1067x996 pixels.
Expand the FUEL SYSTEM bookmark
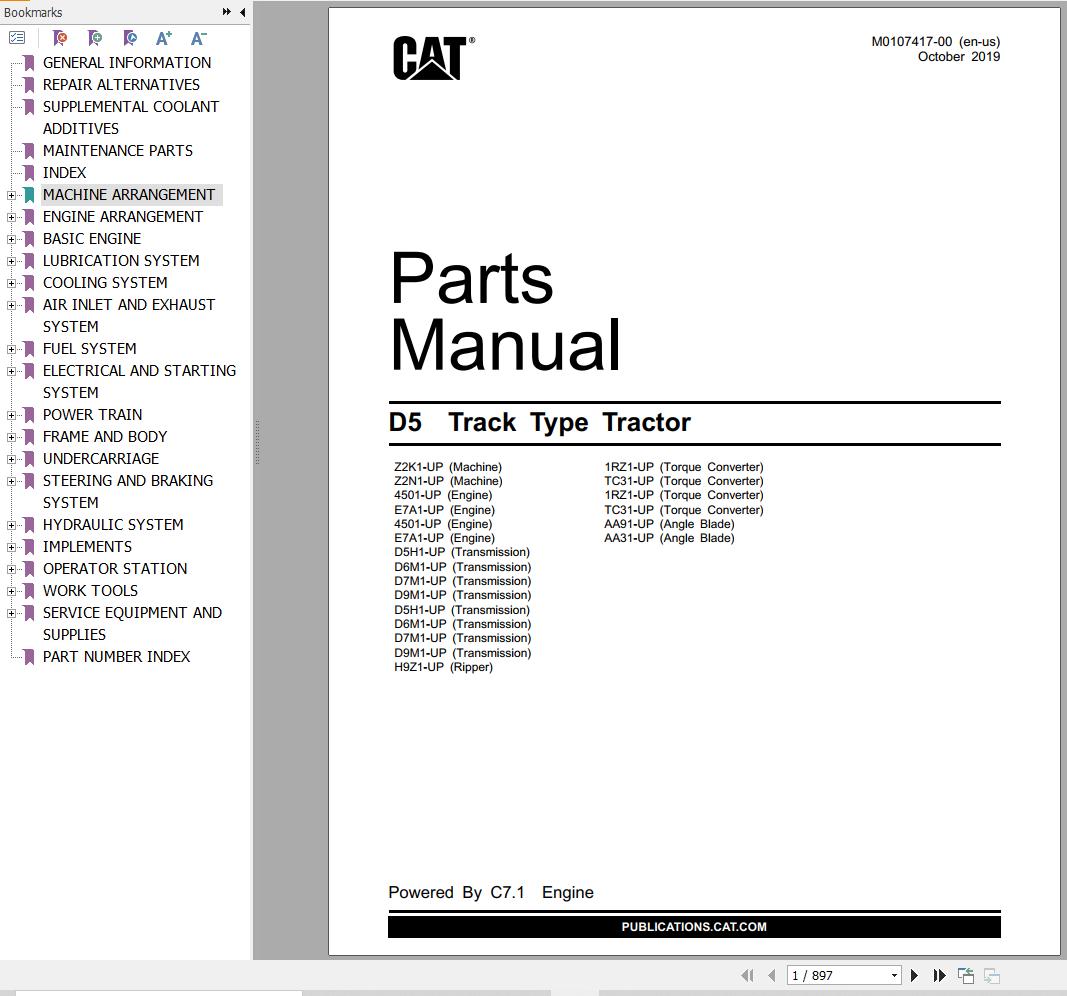11,350
